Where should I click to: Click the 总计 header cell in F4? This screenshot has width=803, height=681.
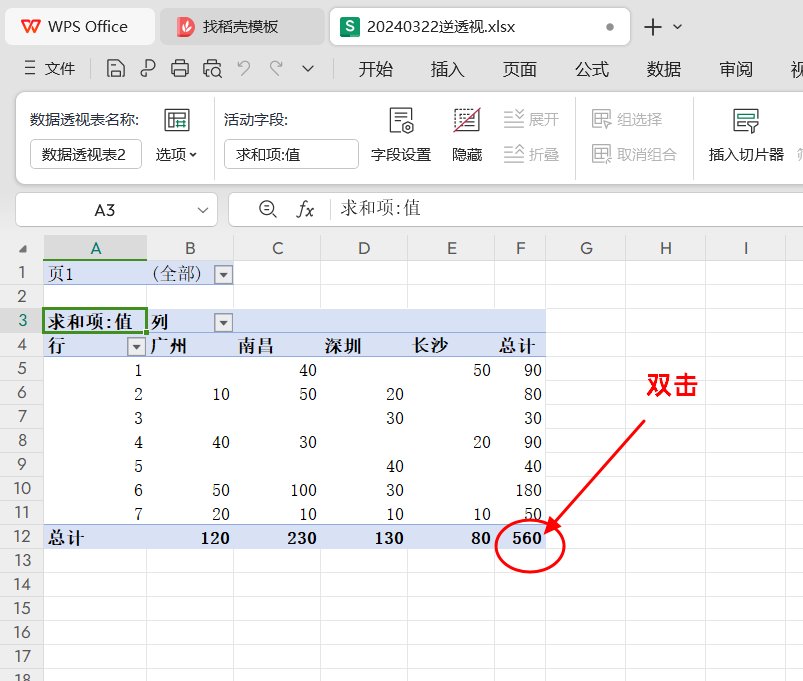tap(520, 346)
